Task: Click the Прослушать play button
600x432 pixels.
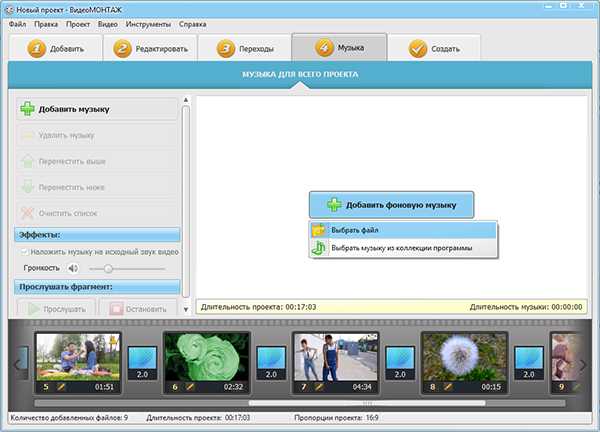Action: click(55, 308)
